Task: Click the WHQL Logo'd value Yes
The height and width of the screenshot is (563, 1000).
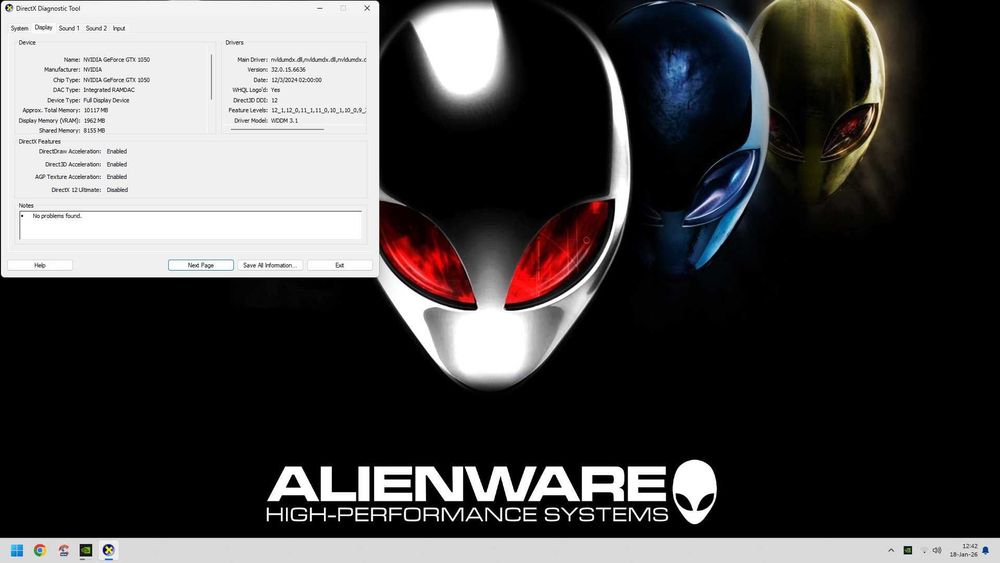Action: (276, 91)
